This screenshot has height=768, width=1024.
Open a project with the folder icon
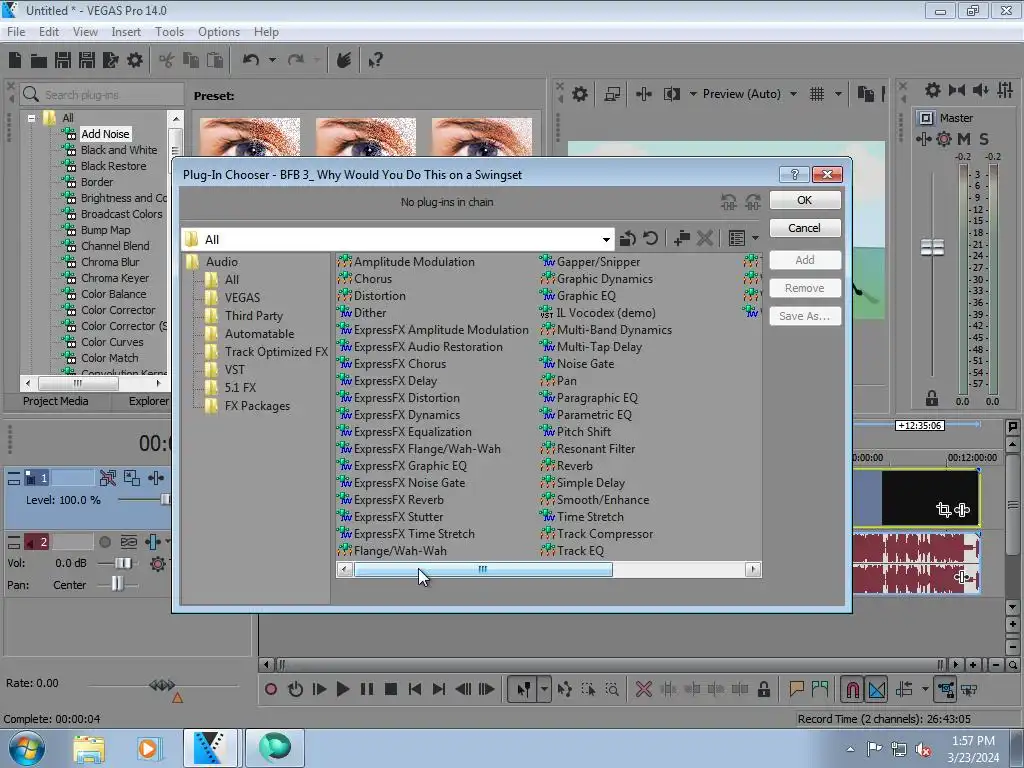click(x=39, y=61)
